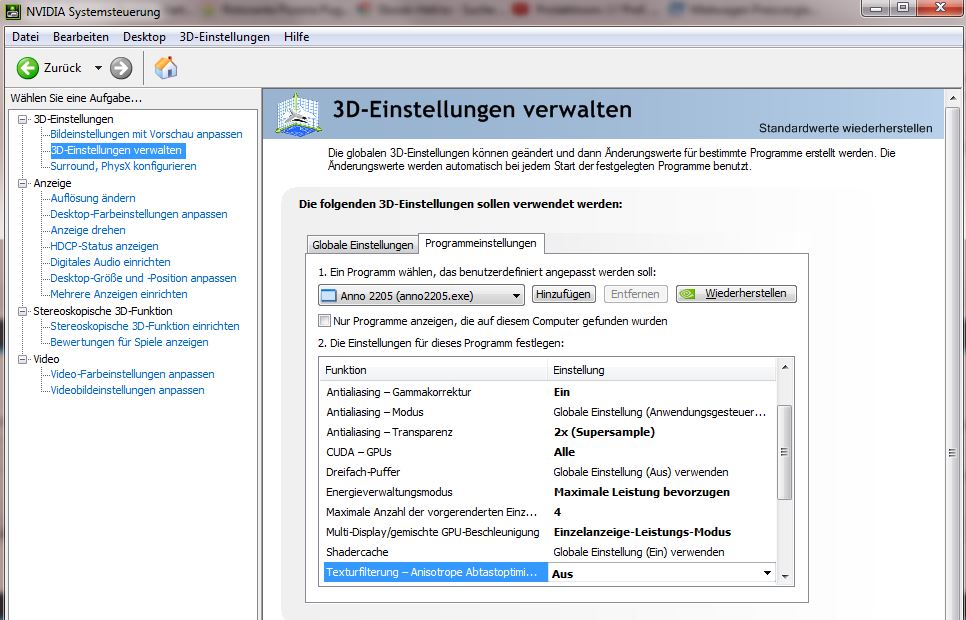966x620 pixels.
Task: Open the Home icon in toolbar
Action: tap(166, 68)
